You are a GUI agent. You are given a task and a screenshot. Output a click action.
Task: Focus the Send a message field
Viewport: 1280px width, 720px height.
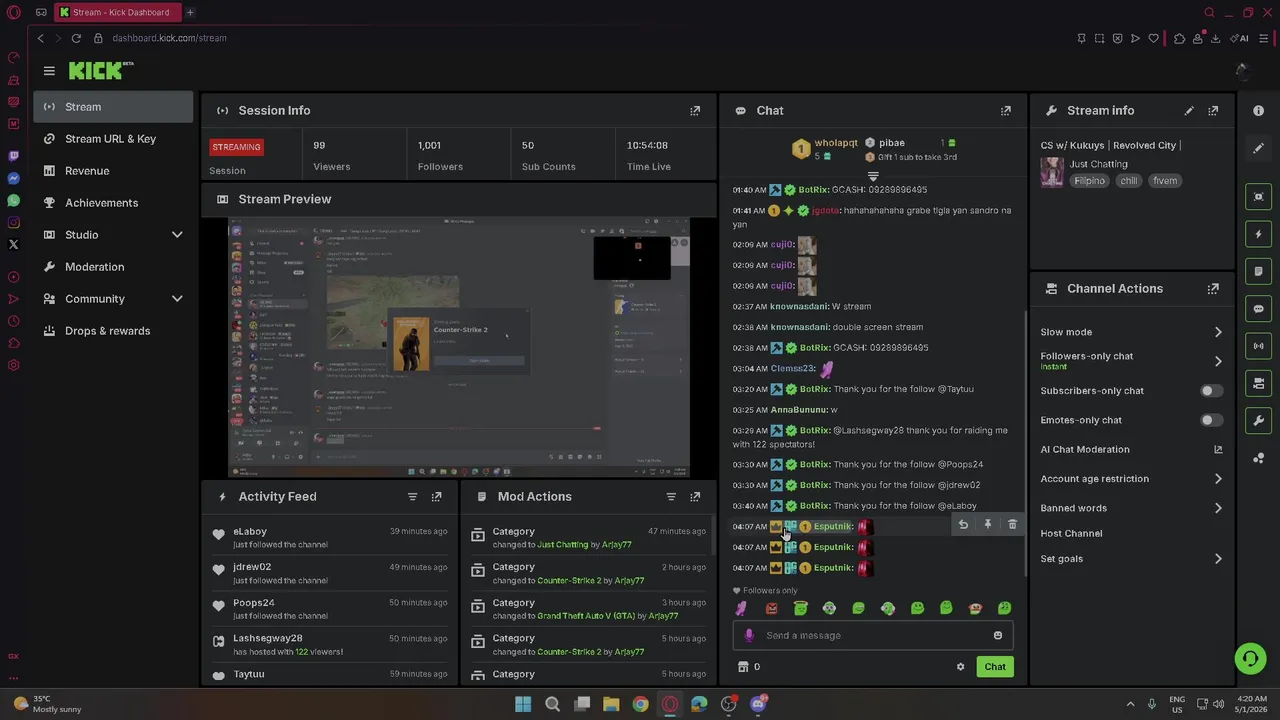click(873, 636)
